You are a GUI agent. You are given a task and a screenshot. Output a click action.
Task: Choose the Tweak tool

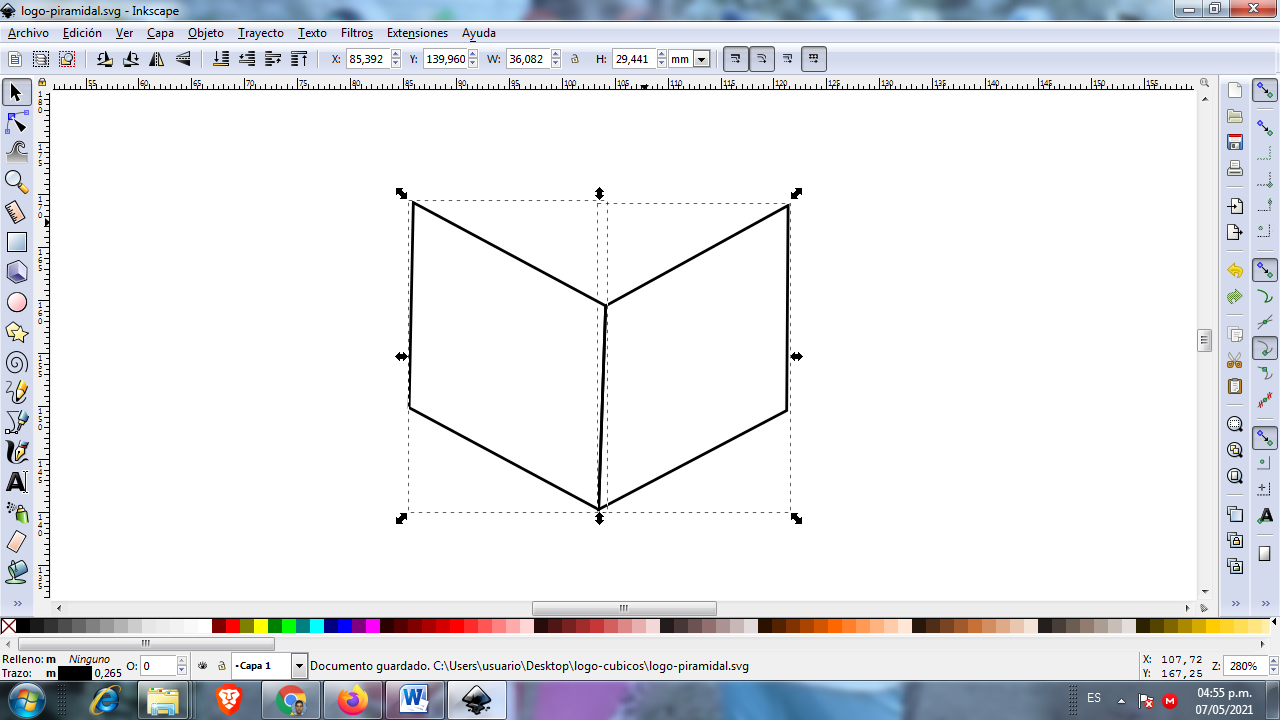pyautogui.click(x=16, y=152)
